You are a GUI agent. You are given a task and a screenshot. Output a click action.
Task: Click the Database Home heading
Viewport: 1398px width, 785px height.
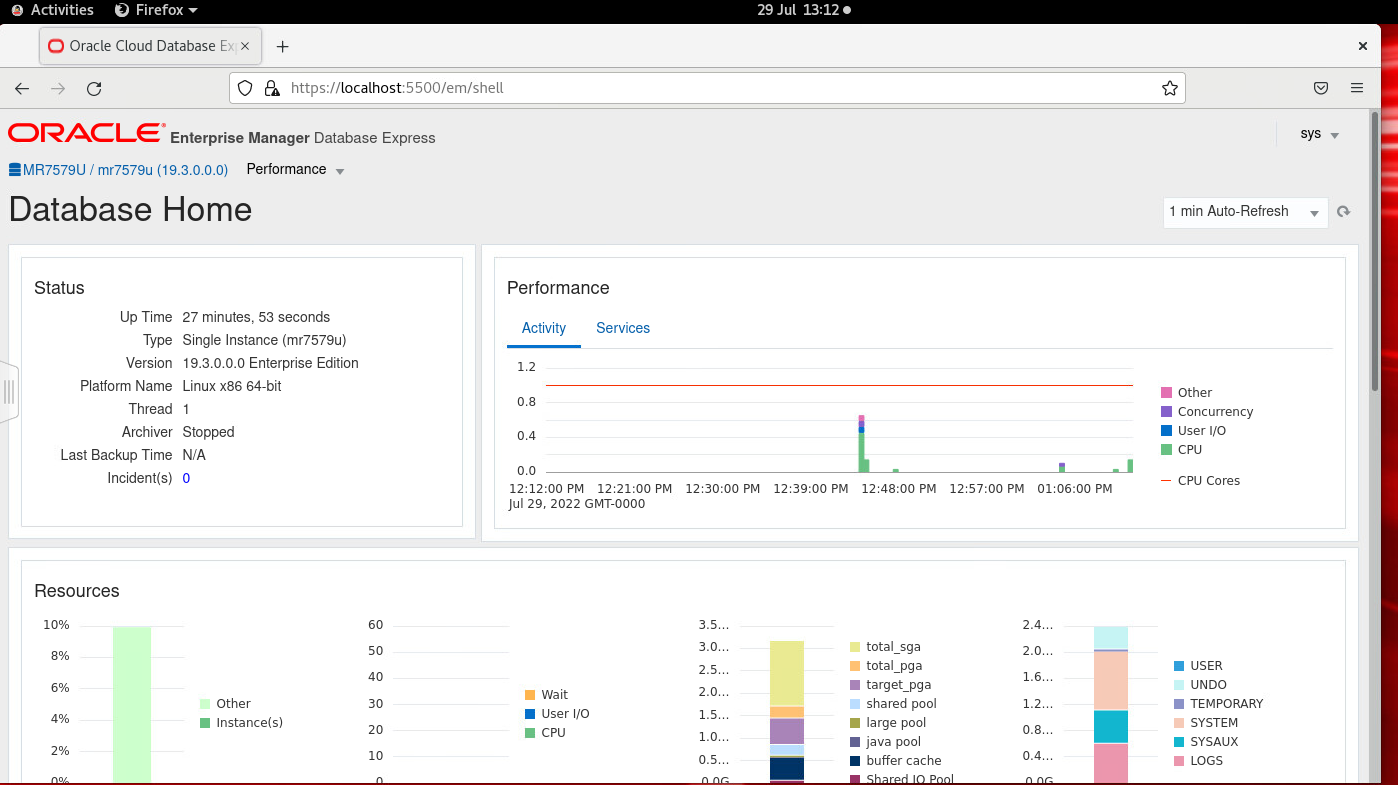tap(130, 210)
